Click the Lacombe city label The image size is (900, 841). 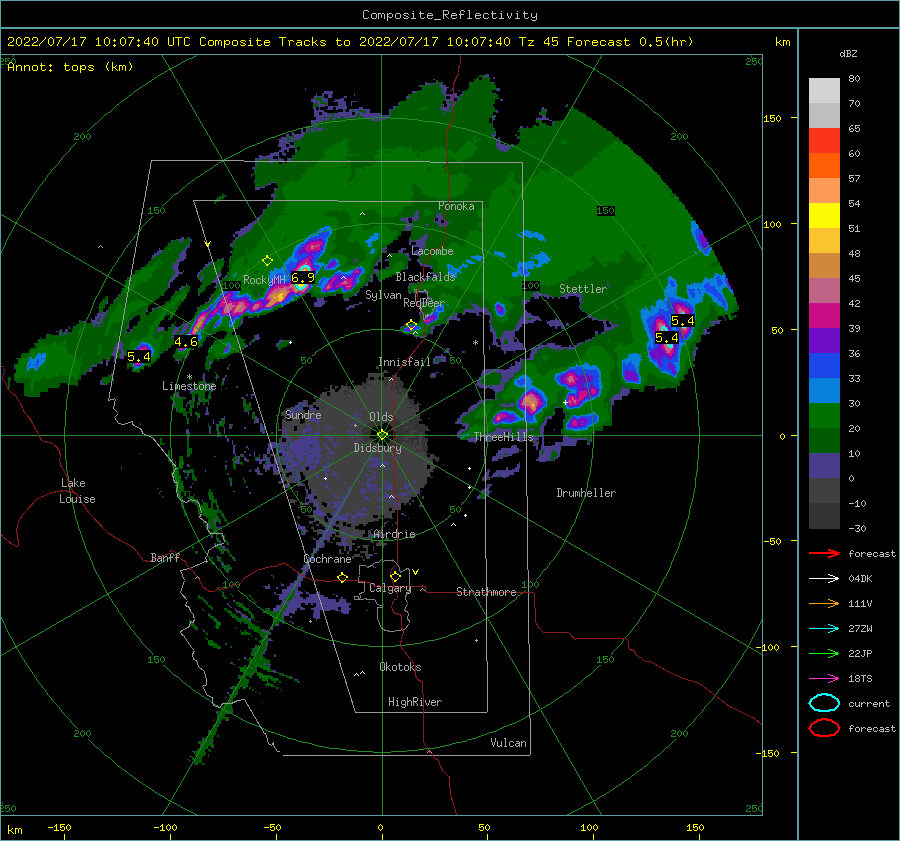[x=432, y=251]
